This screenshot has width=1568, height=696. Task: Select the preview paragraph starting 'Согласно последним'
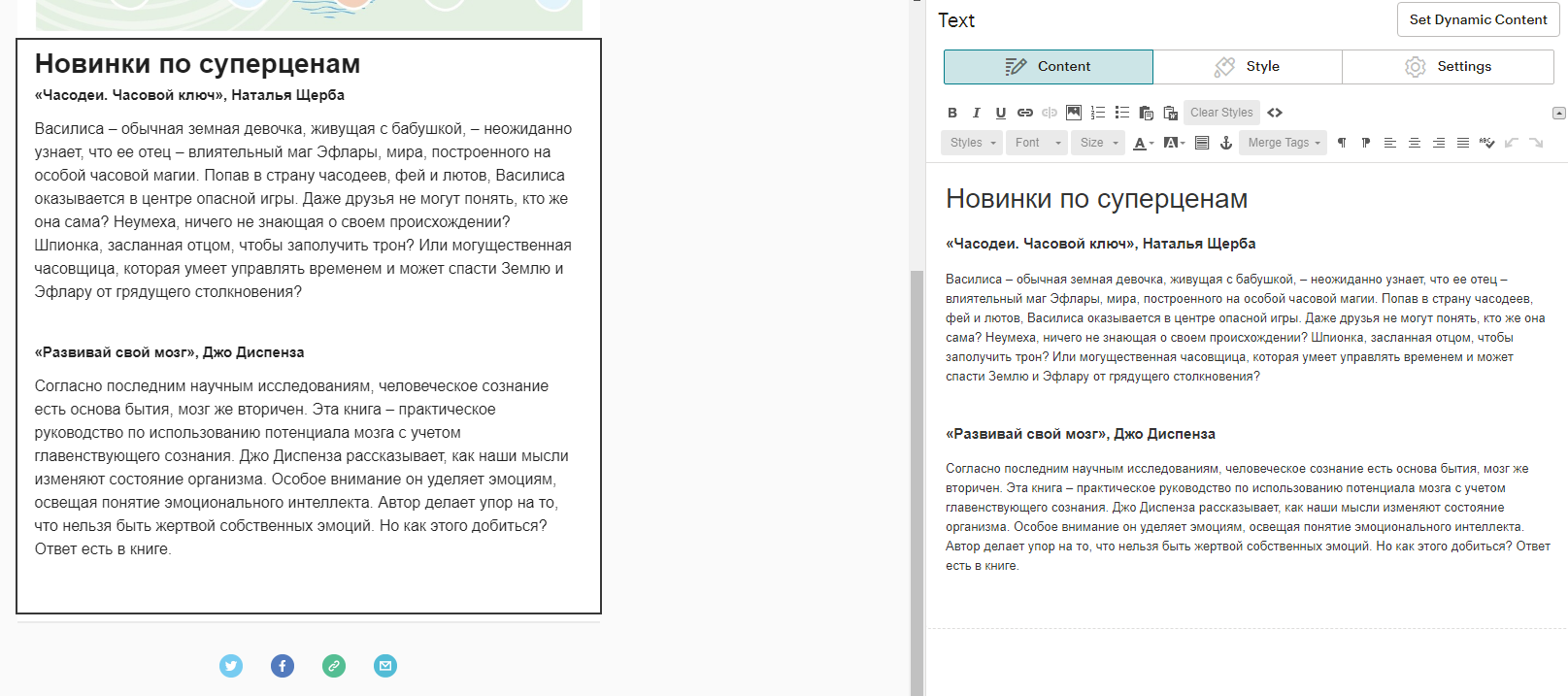pyautogui.click(x=302, y=468)
